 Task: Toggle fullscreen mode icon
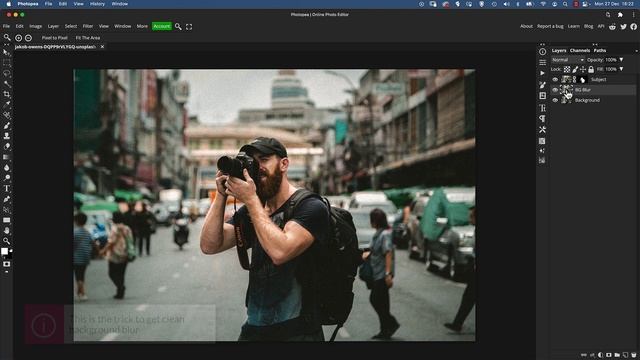point(189,27)
